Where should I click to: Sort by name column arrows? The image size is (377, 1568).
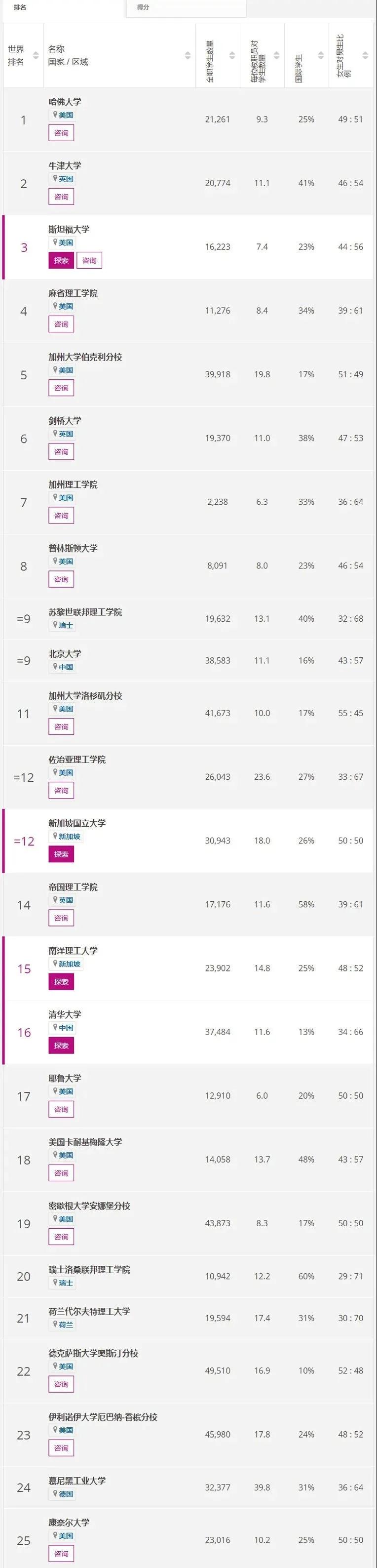coord(188,55)
